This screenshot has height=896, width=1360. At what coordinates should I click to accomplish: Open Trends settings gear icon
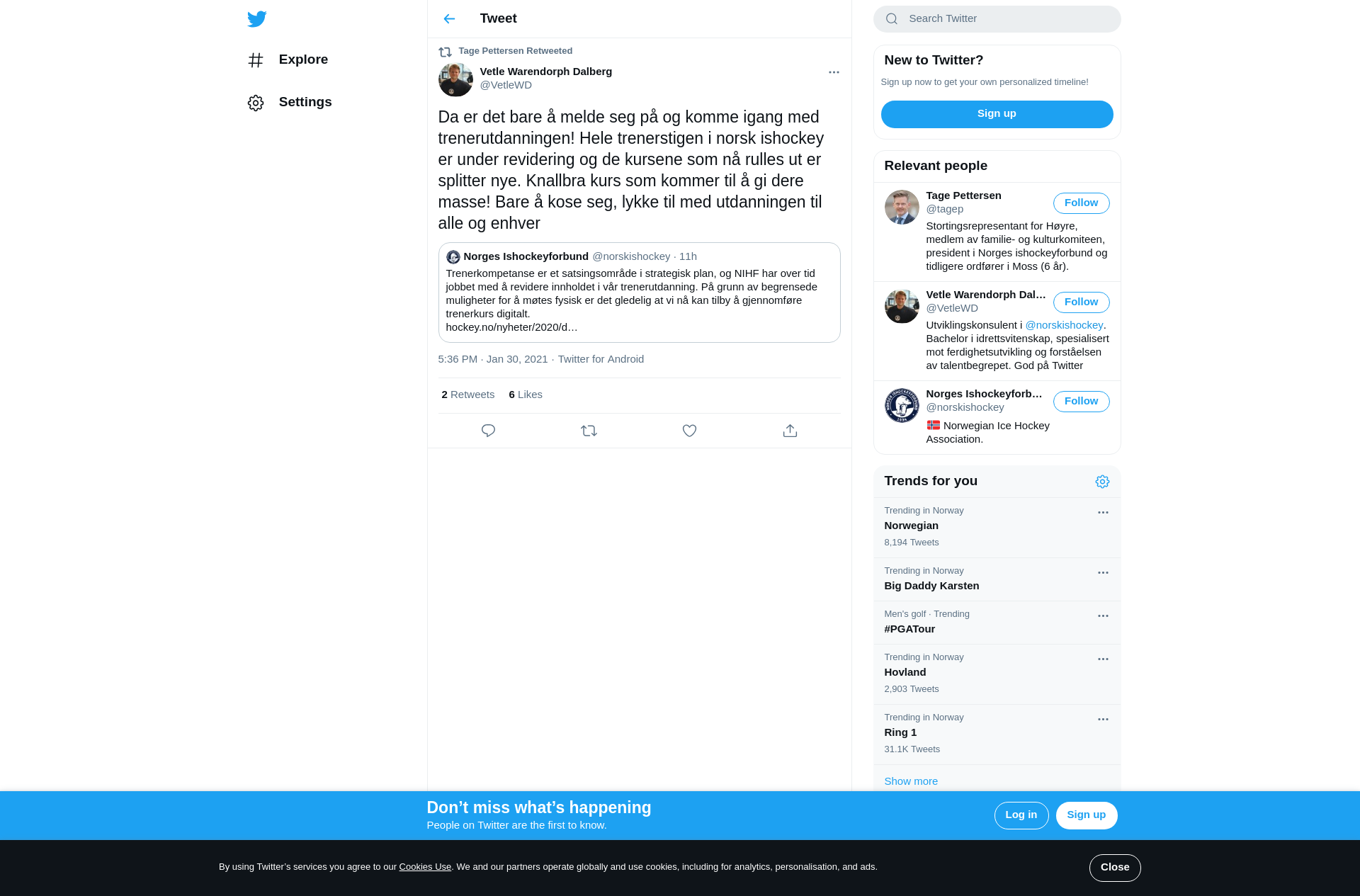tap(1102, 482)
